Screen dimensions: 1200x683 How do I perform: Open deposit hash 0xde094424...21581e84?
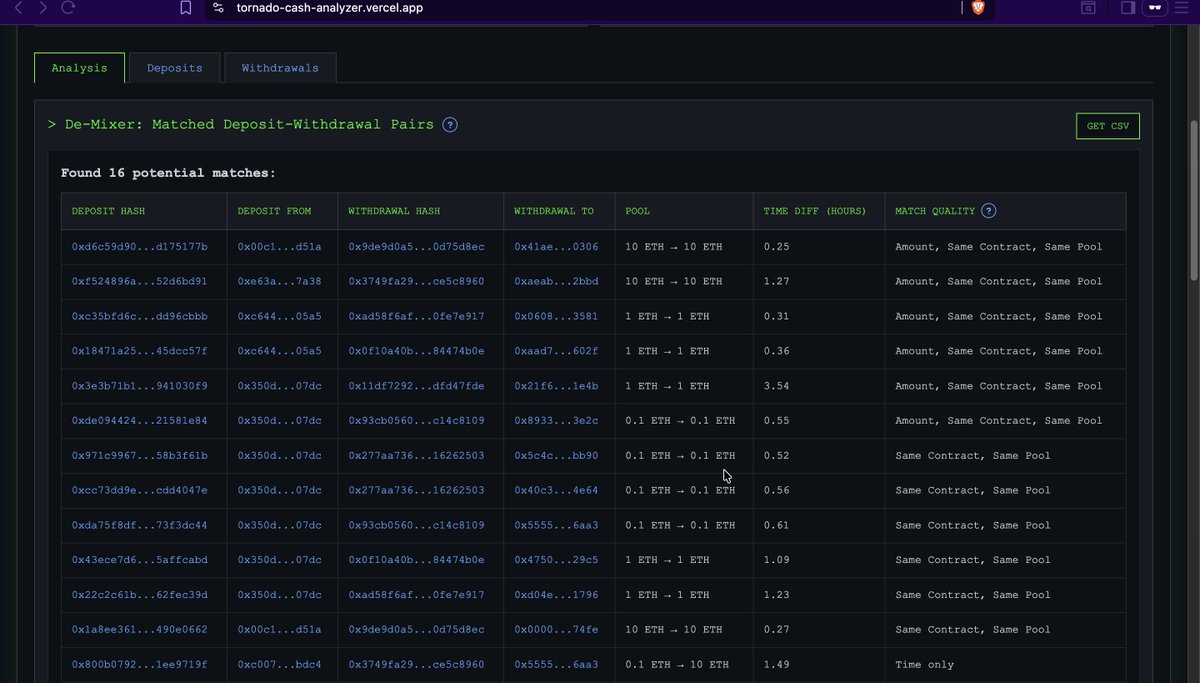tap(140, 421)
